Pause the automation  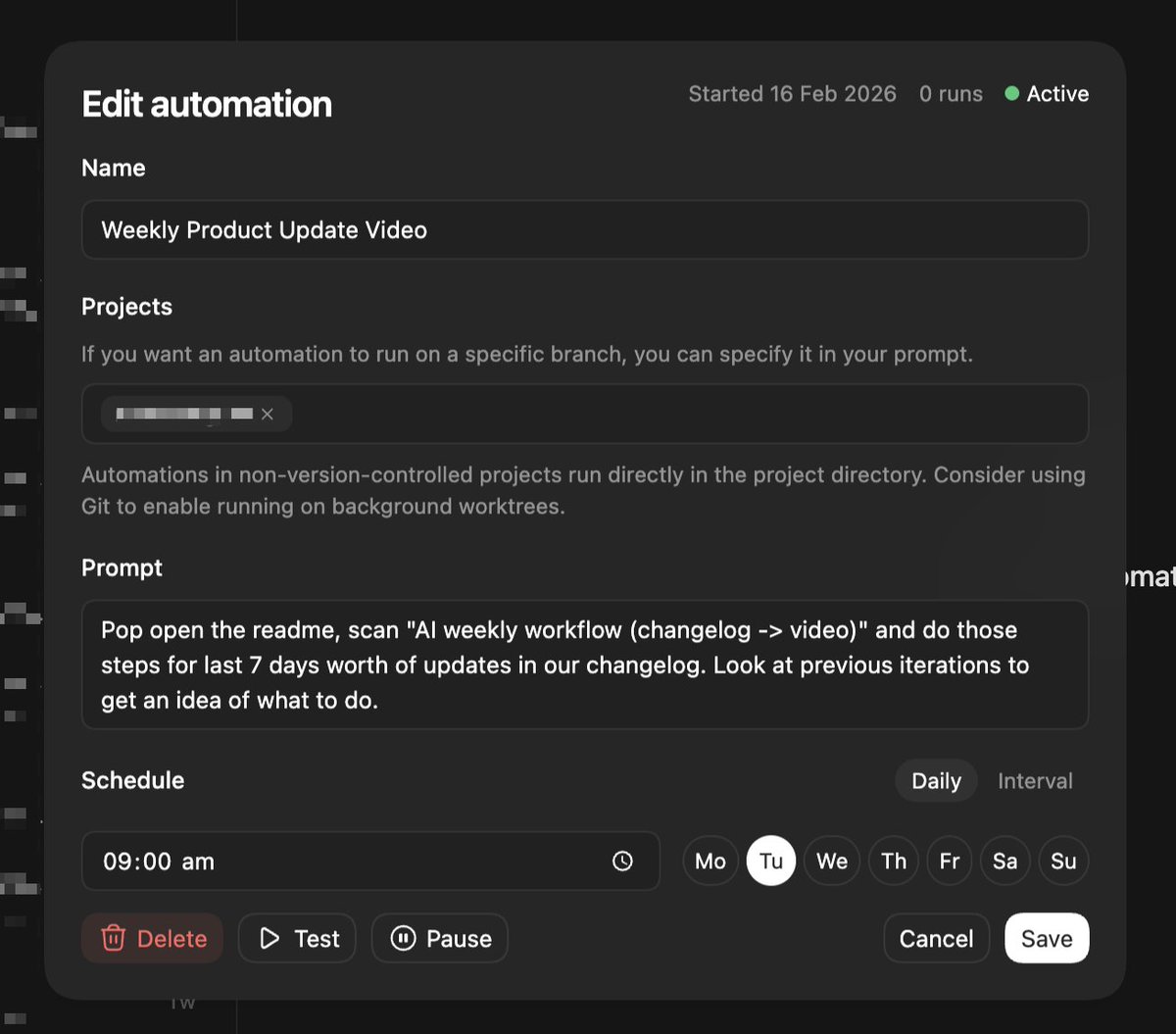439,938
